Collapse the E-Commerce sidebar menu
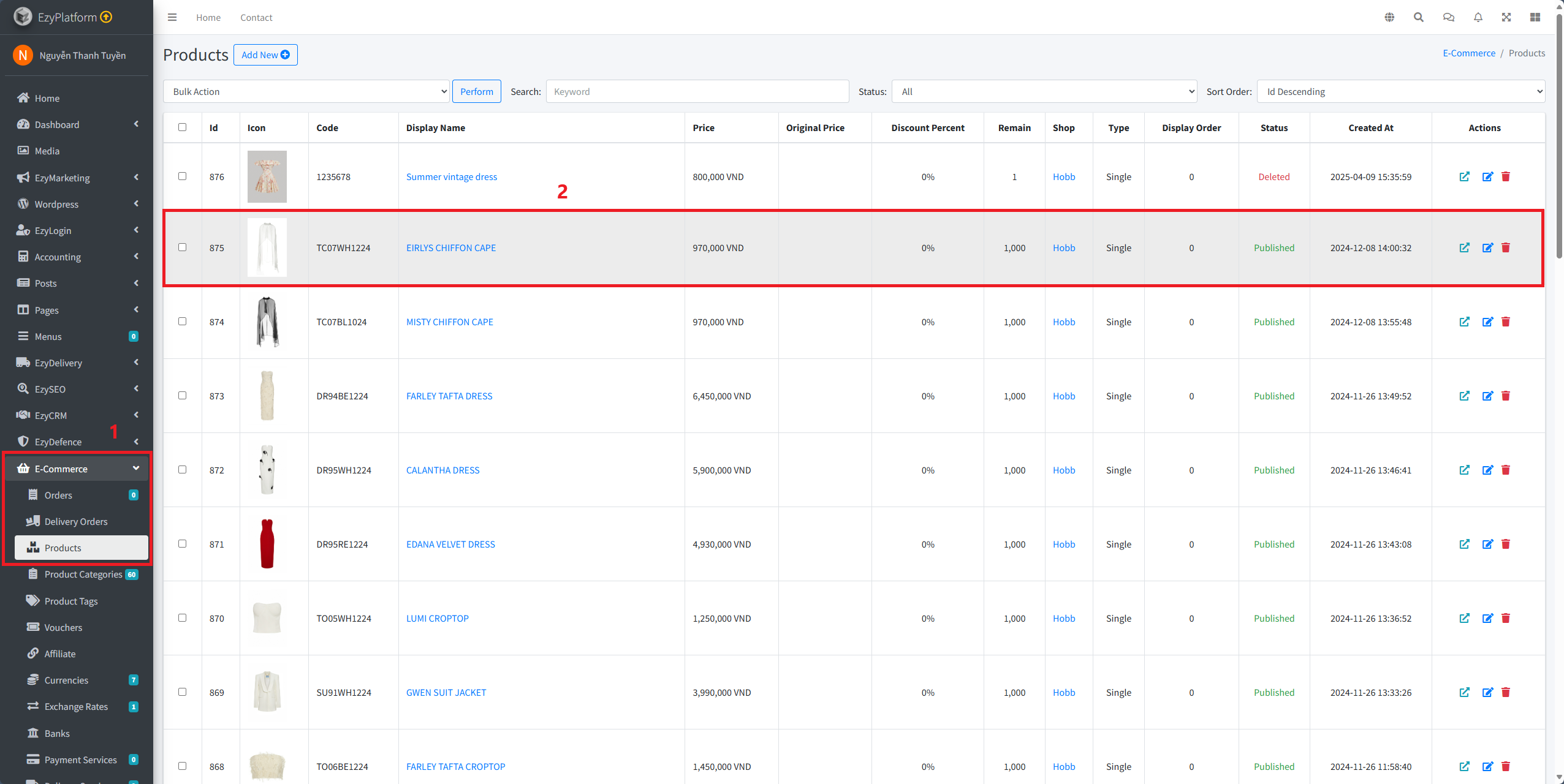Viewport: 1564px width, 784px height. (77, 469)
